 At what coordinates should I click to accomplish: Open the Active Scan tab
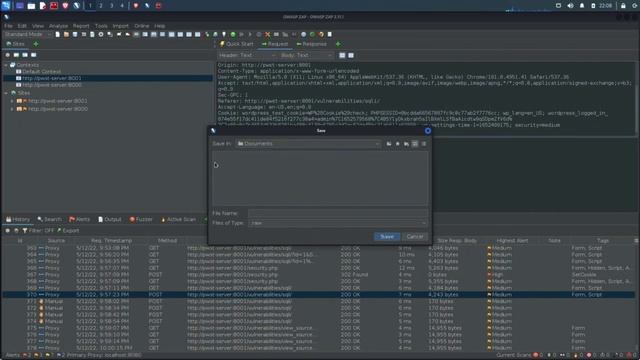point(178,220)
